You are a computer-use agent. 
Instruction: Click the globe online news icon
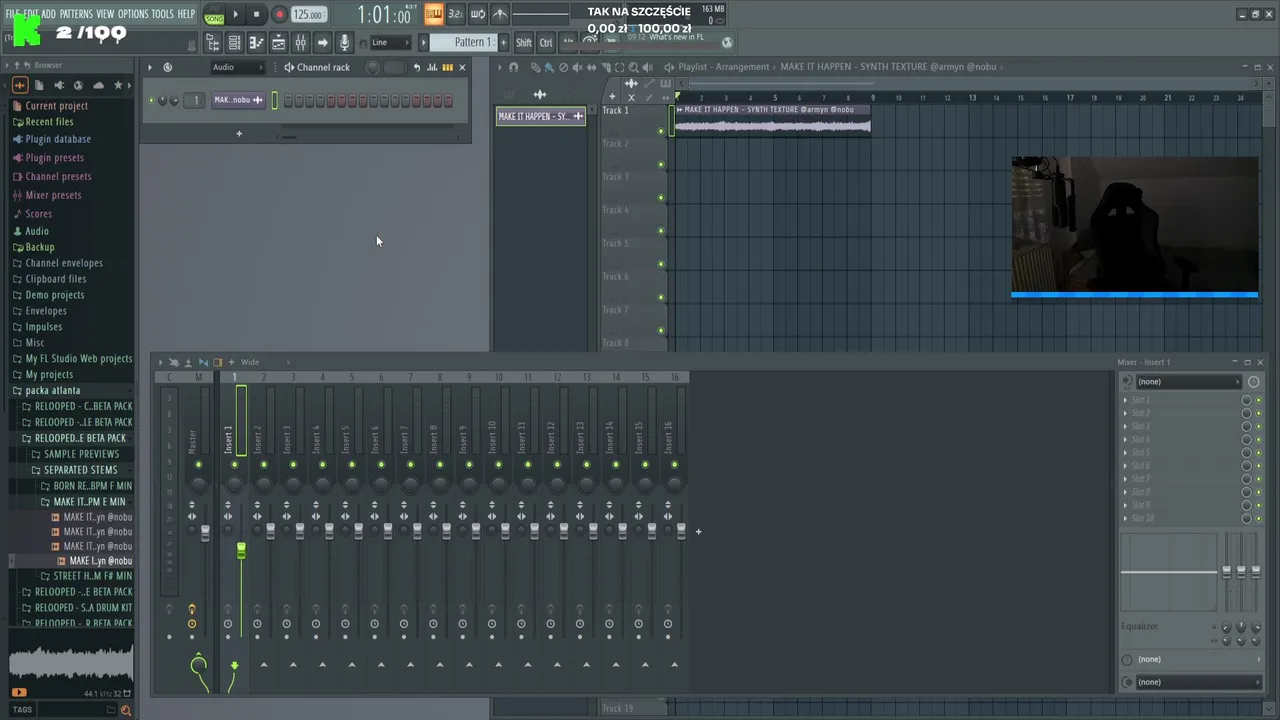(727, 42)
